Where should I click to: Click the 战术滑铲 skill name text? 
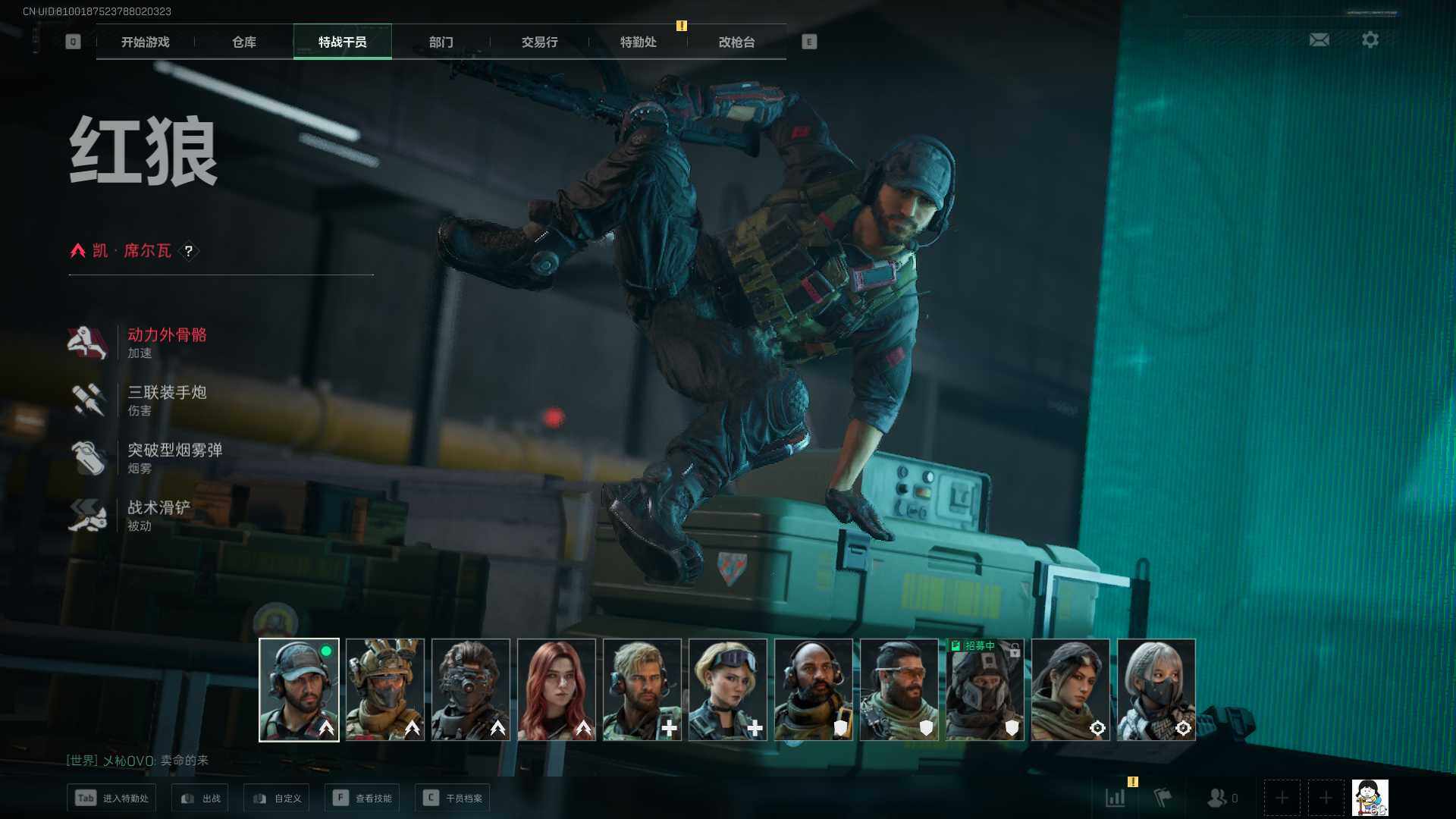pos(158,507)
